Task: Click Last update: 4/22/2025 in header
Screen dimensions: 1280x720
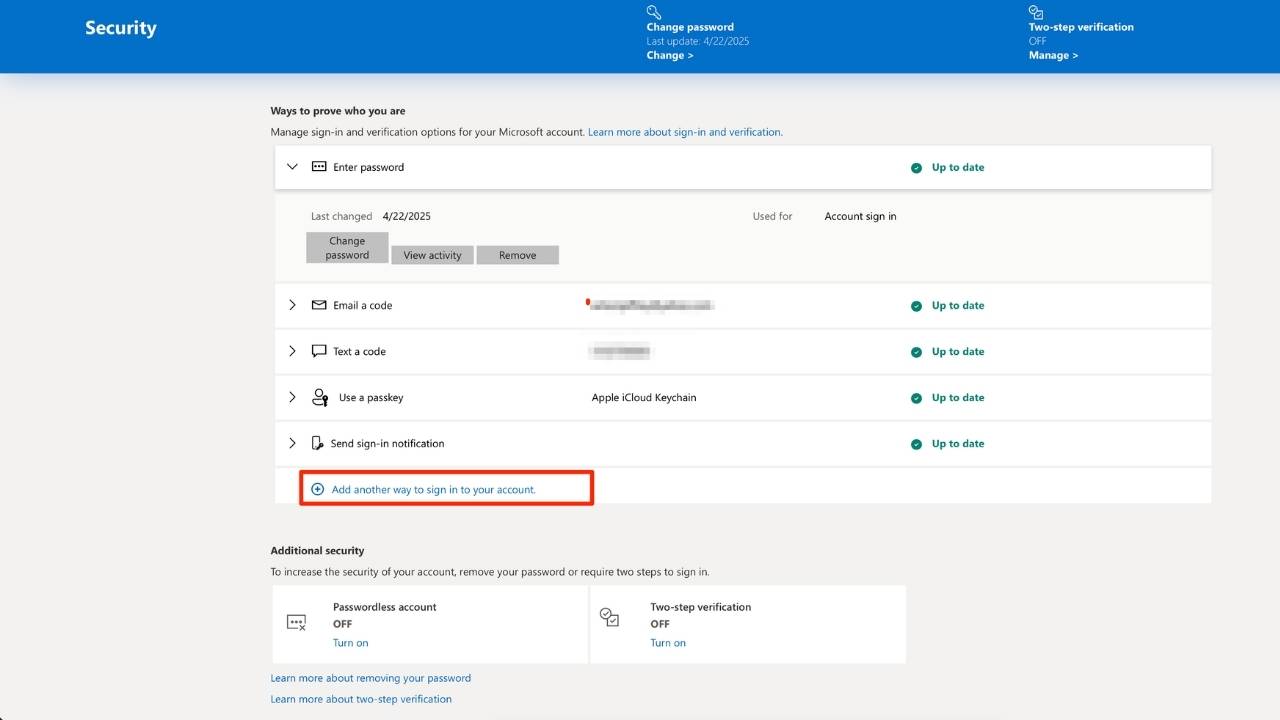Action: pyautogui.click(x=697, y=41)
